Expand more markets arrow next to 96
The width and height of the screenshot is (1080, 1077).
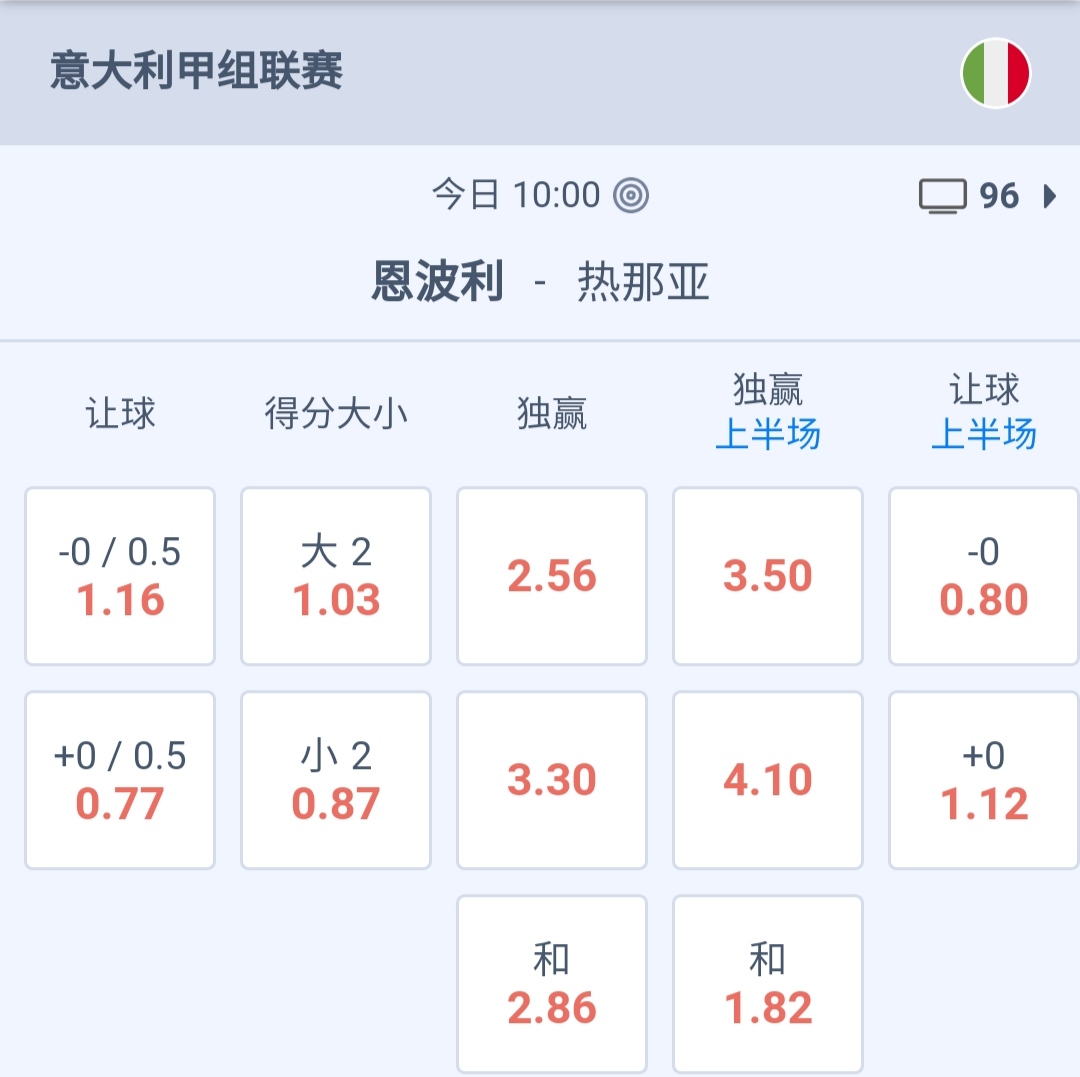(1049, 196)
